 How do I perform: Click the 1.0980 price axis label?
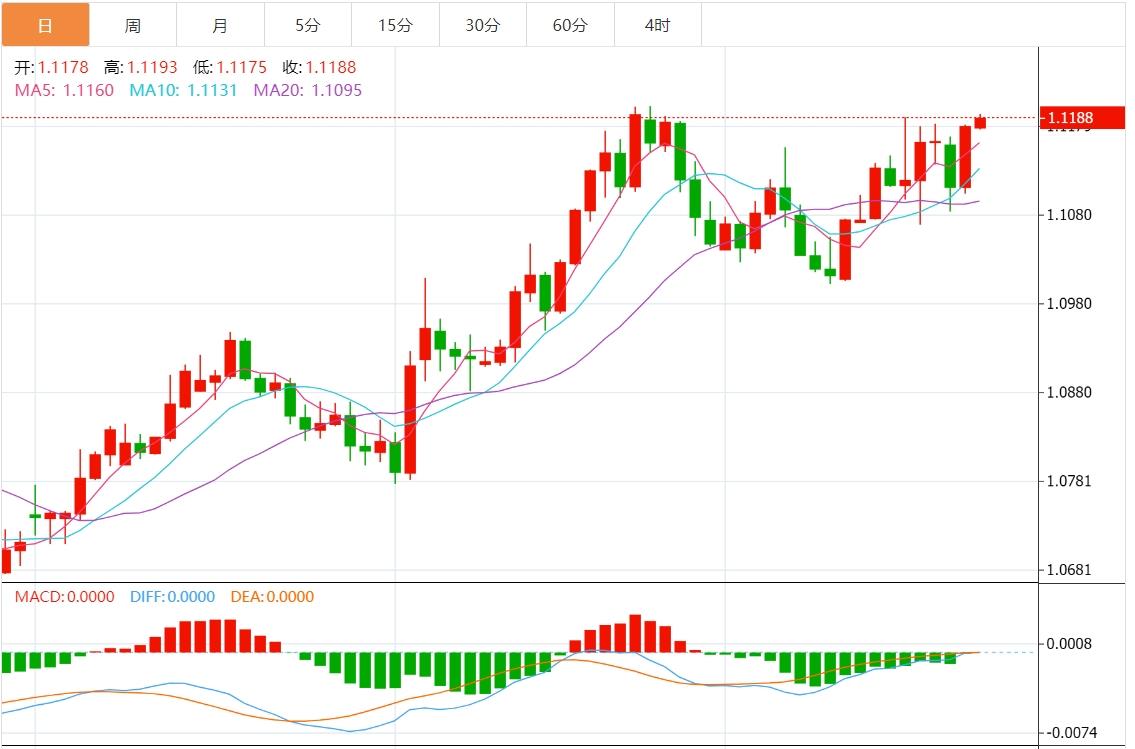(x=1071, y=304)
